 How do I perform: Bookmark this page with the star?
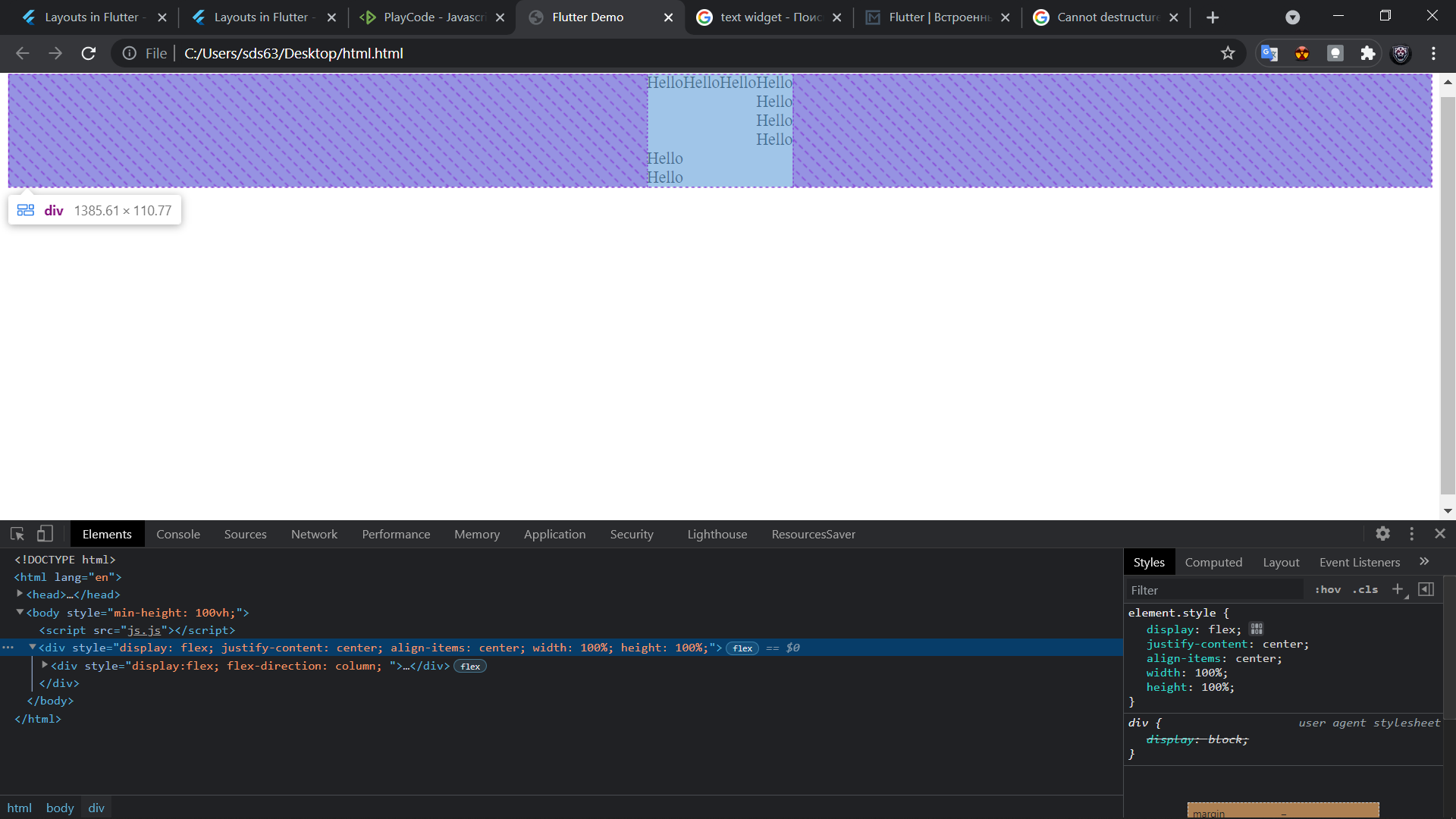point(1228,53)
